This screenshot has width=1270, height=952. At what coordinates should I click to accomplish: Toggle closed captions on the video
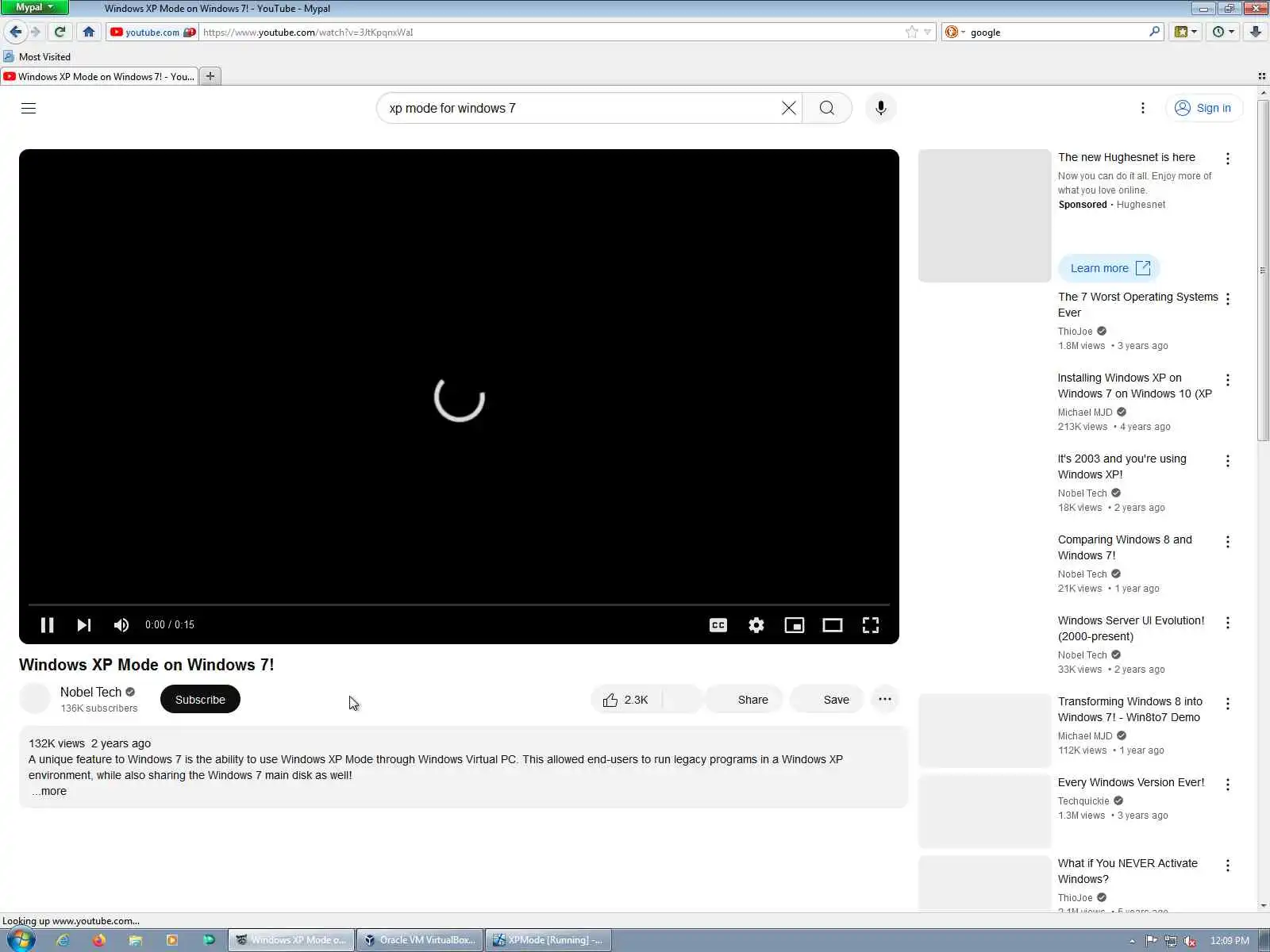(x=718, y=625)
